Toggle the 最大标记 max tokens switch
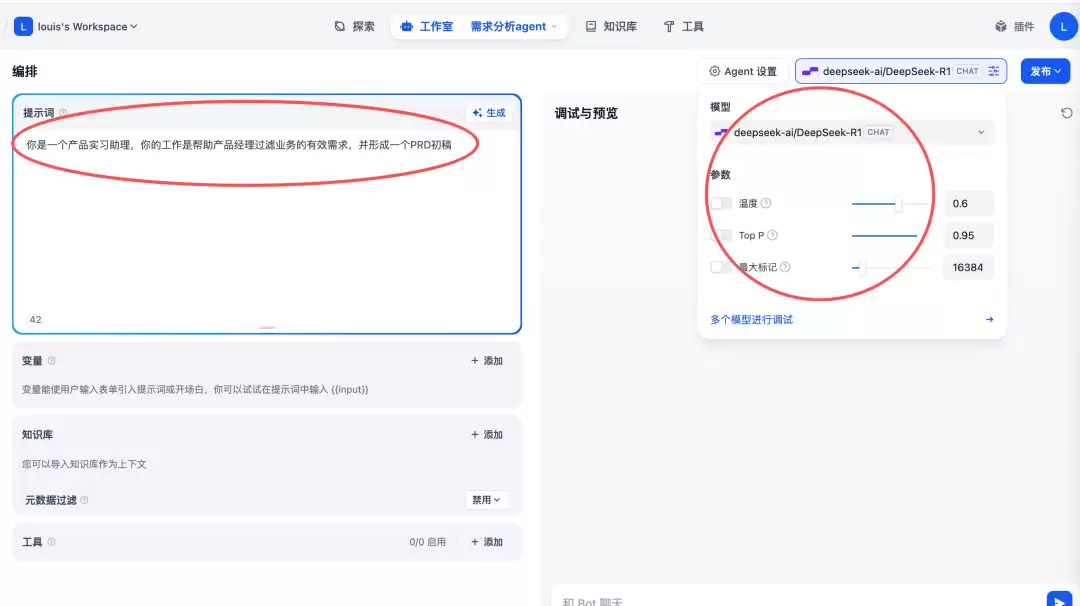Viewport: 1080px width, 606px height. point(720,267)
